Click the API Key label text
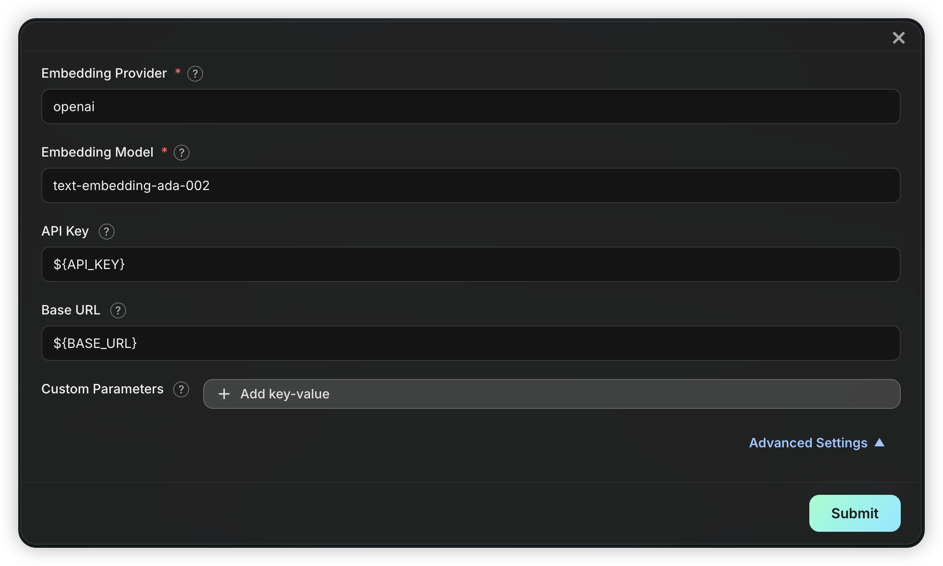943x566 pixels. [65, 231]
